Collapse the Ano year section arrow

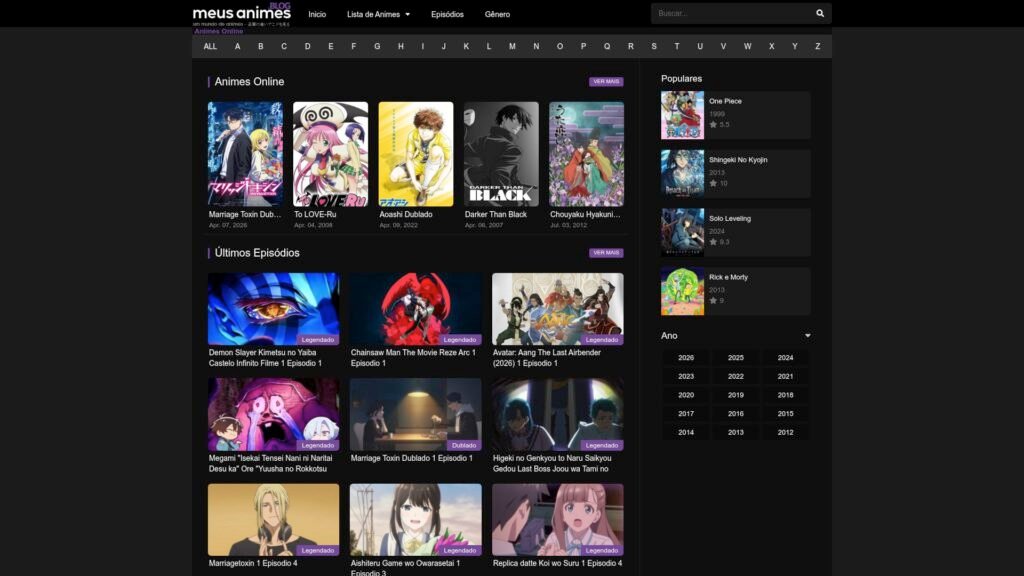point(807,336)
